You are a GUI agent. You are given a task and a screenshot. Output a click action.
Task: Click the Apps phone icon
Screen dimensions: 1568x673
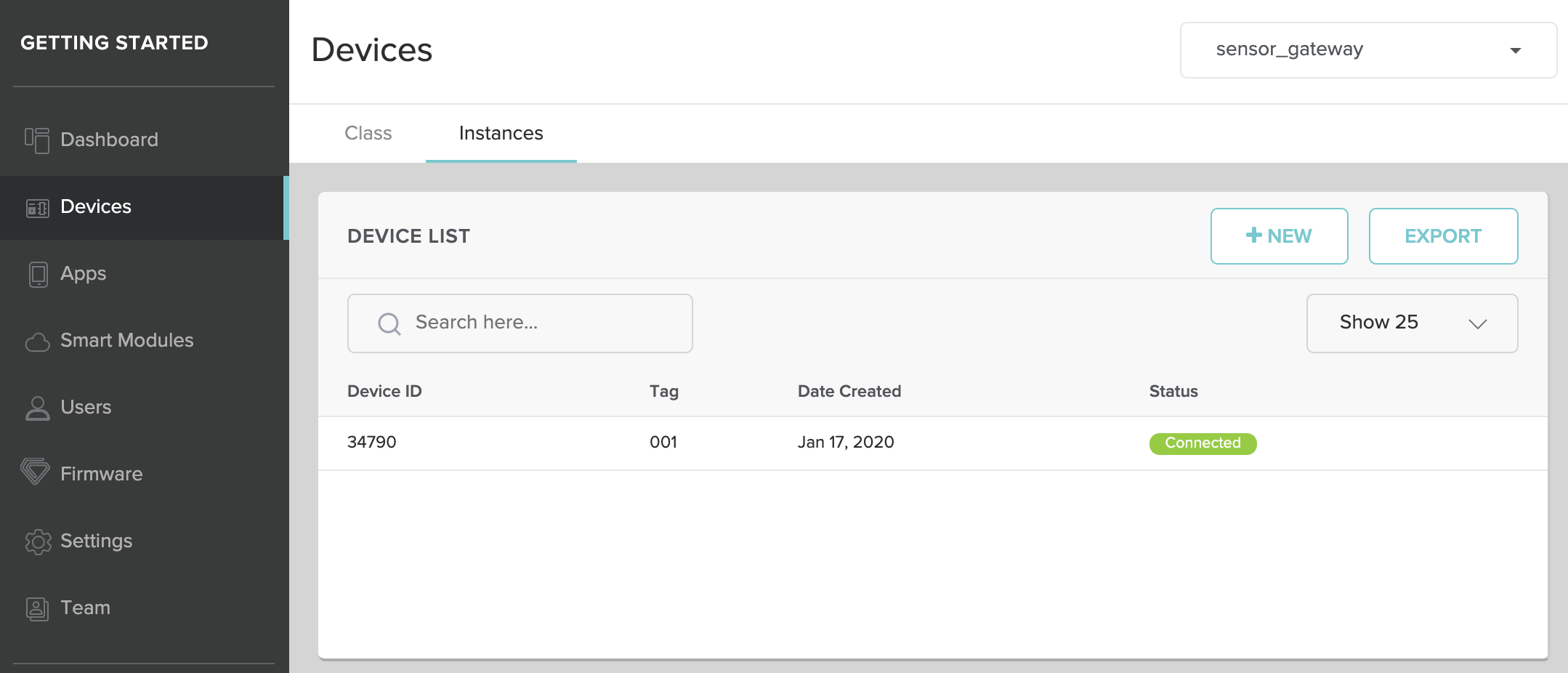pyautogui.click(x=38, y=275)
